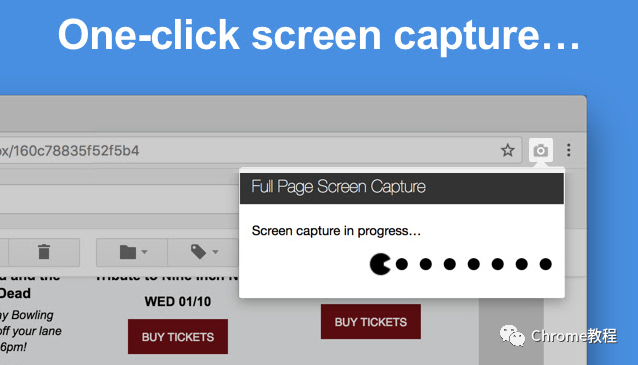
Task: Click the 'One-click screen capture…' headline
Action: coord(319,36)
